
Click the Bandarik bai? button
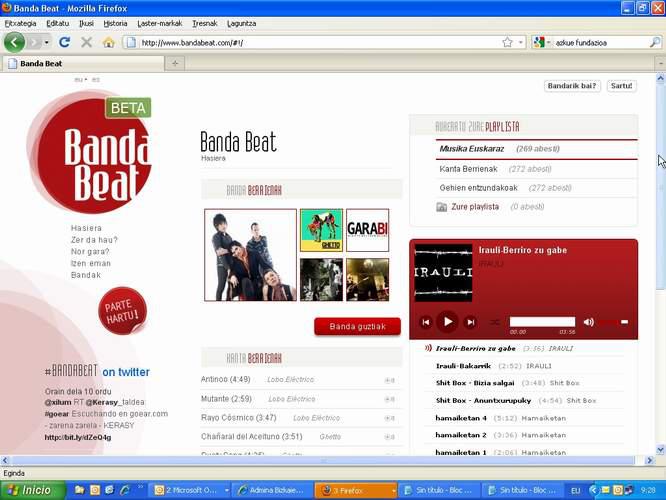[x=572, y=86]
